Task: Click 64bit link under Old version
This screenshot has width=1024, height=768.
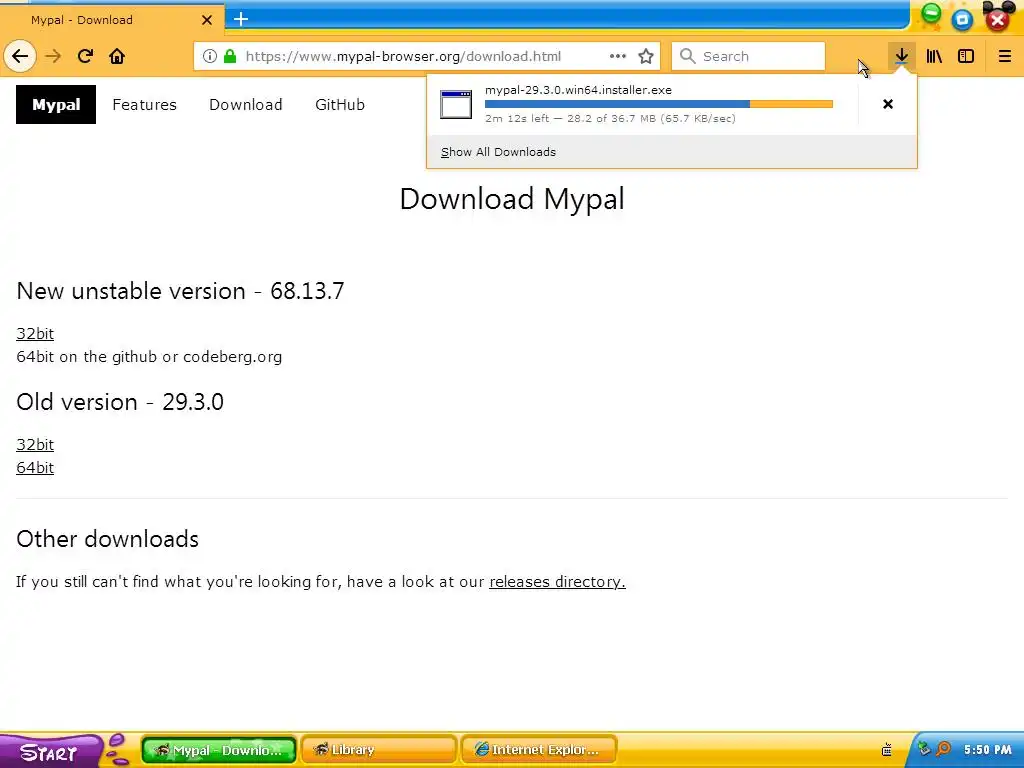Action: click(35, 468)
